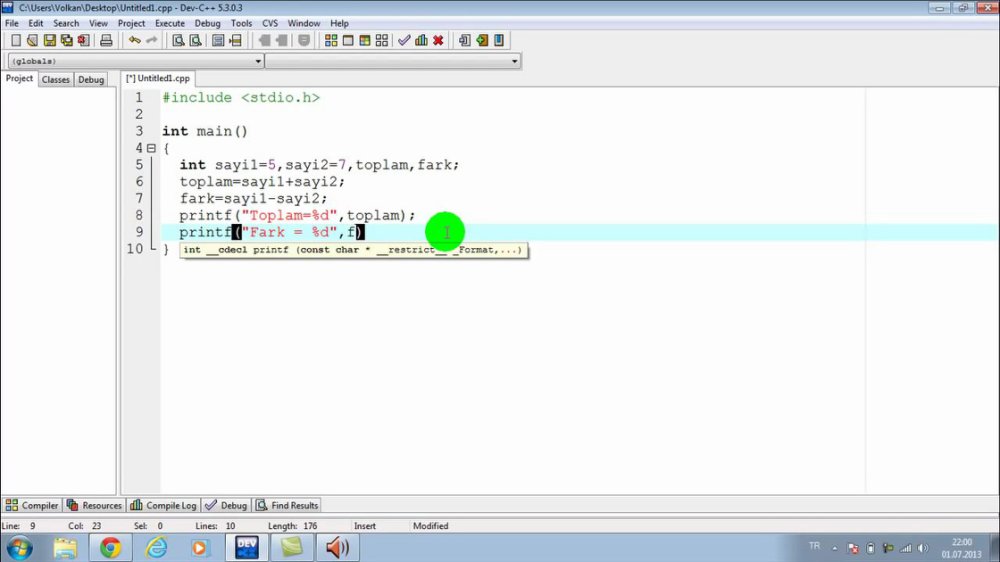Save the file with the floppy disk icon
This screenshot has width=1000, height=562.
point(50,40)
